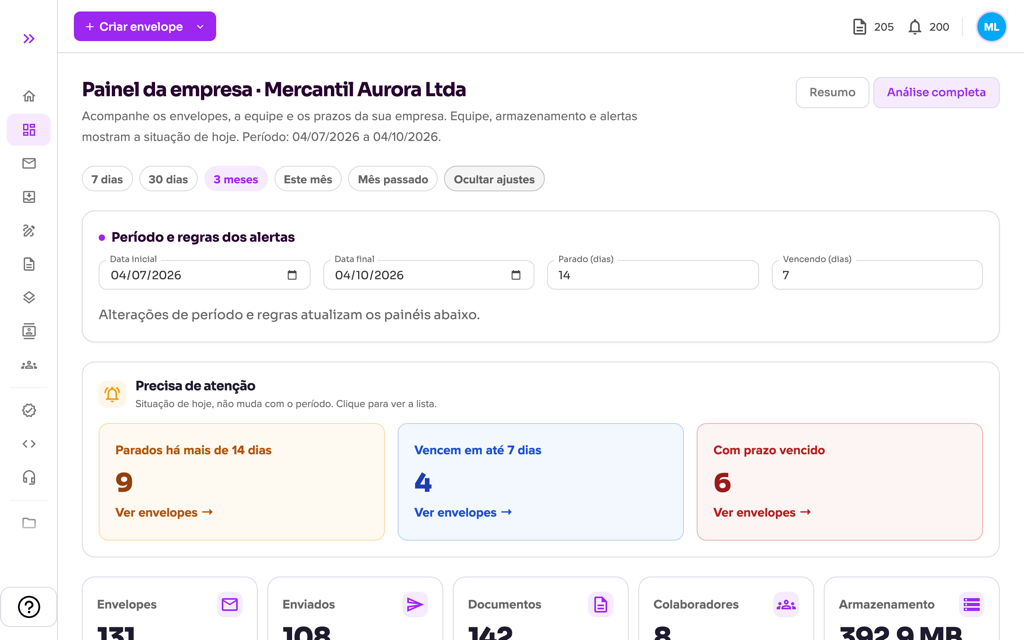The width and height of the screenshot is (1024, 640).
Task: Select the Mês passado period chip
Action: (x=393, y=179)
